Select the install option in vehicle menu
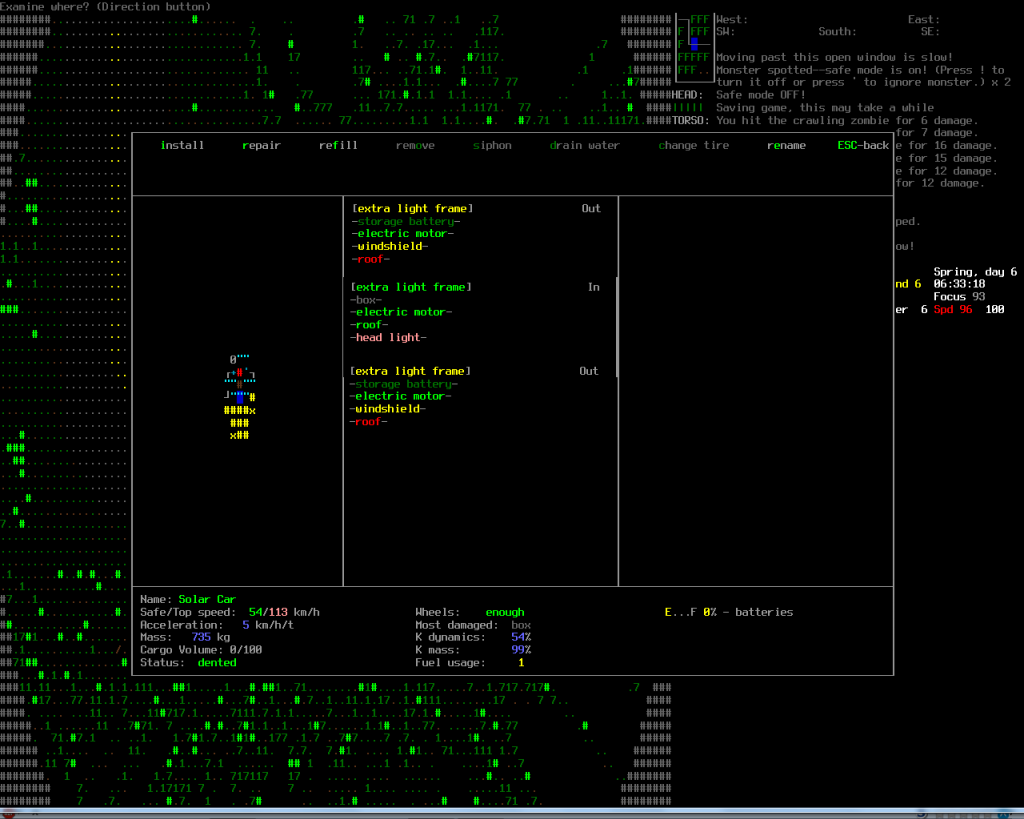Screen dimensions: 1024x819 tap(182, 145)
